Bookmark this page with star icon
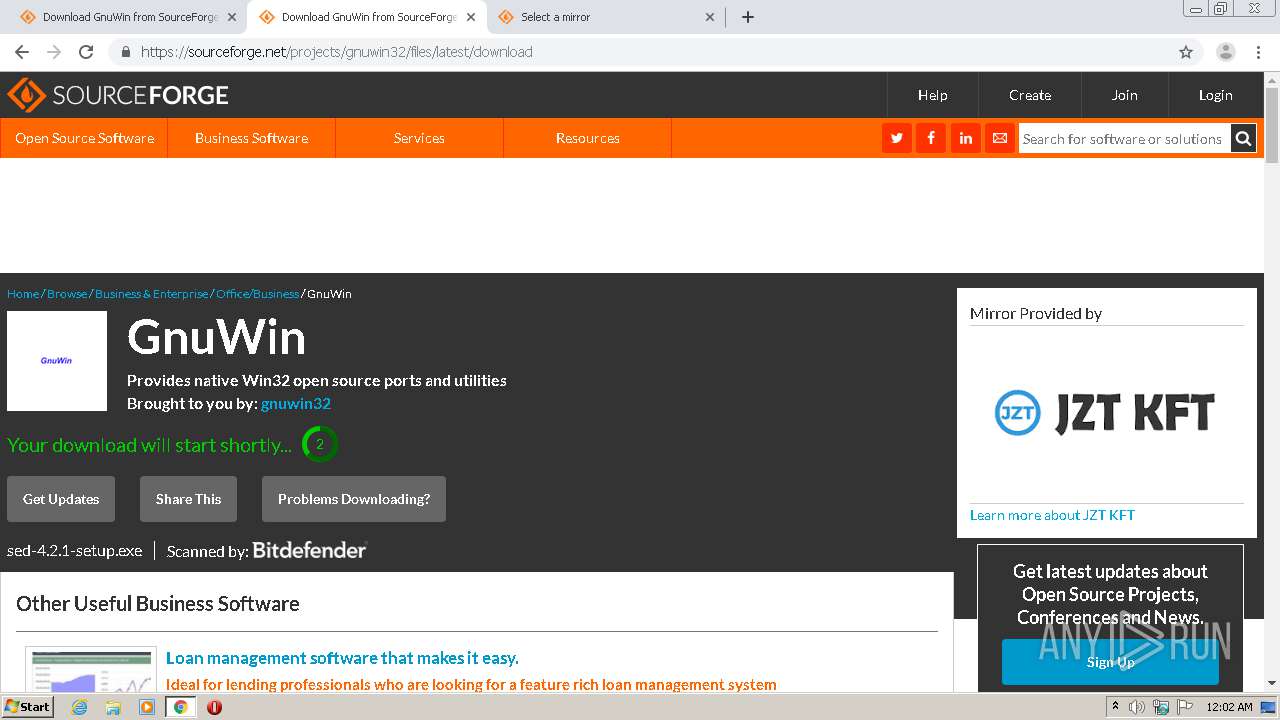Screen dimensions: 1280x720 [1186, 52]
